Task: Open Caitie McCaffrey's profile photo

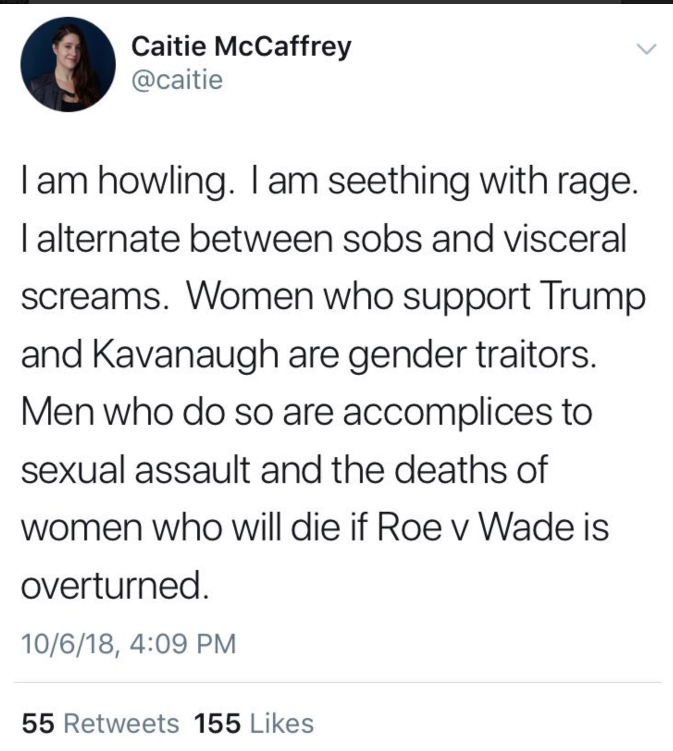Action: 68,63
